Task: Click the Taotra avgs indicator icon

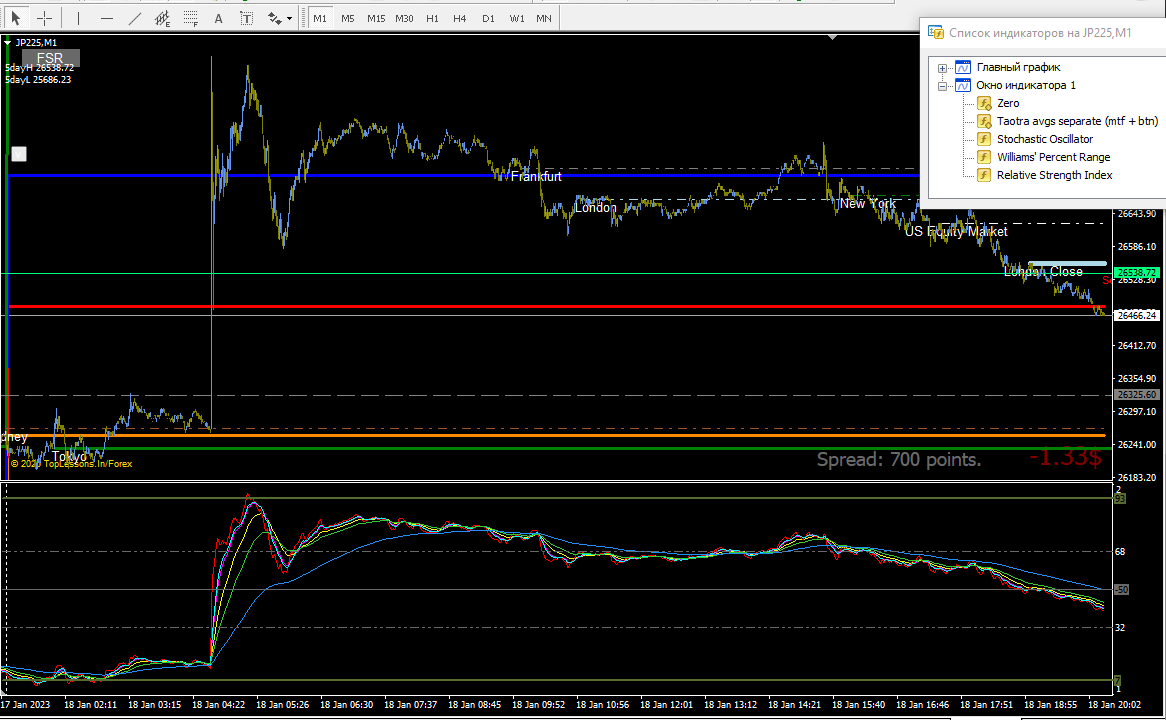Action: click(x=984, y=121)
